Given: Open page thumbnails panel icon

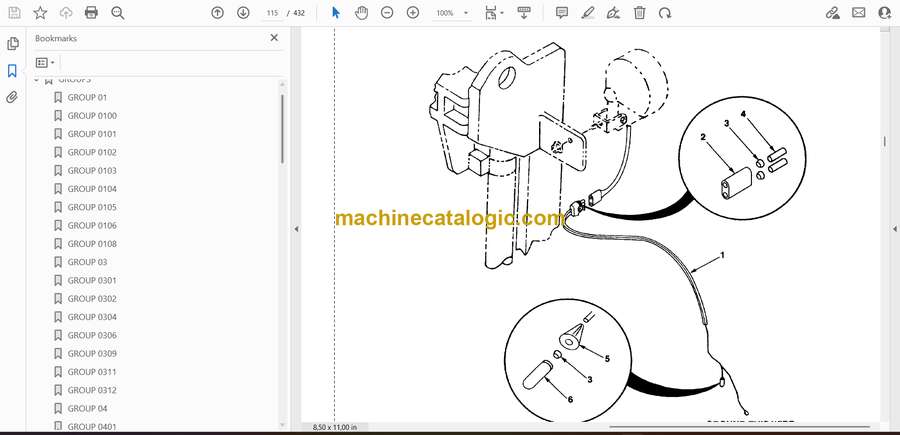Looking at the screenshot, I should pos(13,44).
